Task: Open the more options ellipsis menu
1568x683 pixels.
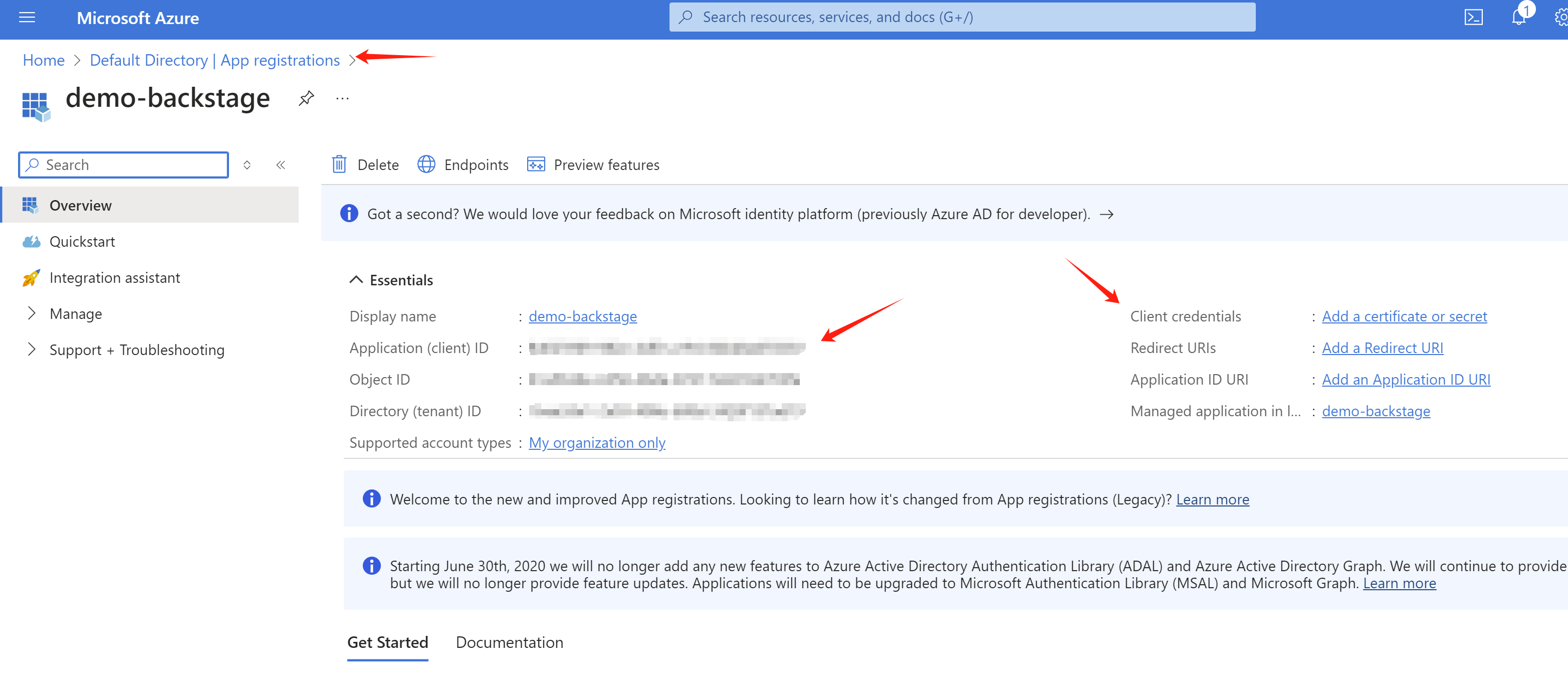Action: [x=343, y=98]
